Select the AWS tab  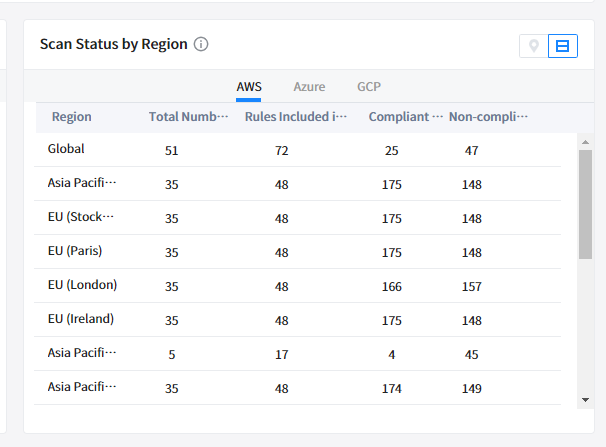(249, 87)
